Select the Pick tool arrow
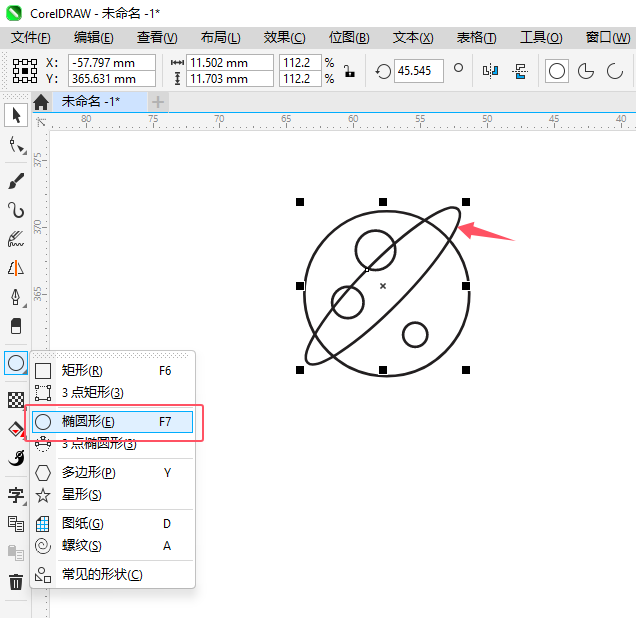Viewport: 636px width, 618px height. click(x=16, y=115)
